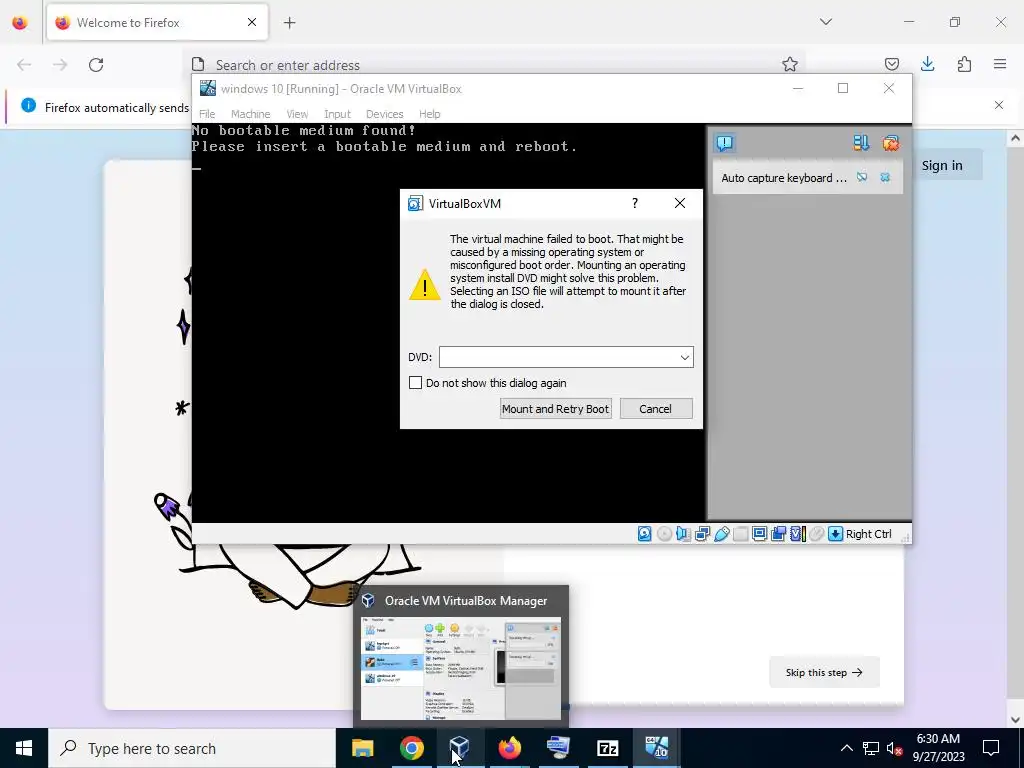Screen dimensions: 1024x768
Task: Open the Devices menu
Action: [385, 114]
